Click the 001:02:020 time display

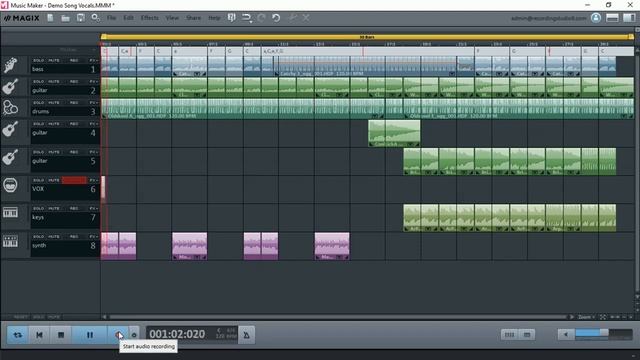point(177,334)
